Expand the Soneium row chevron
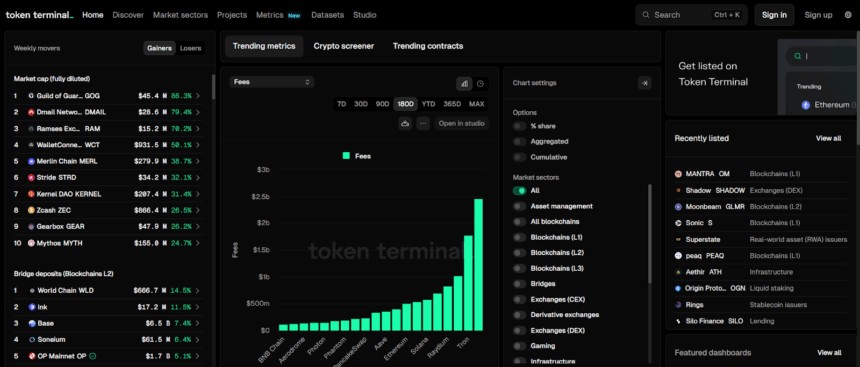This screenshot has height=367, width=860. (x=198, y=340)
